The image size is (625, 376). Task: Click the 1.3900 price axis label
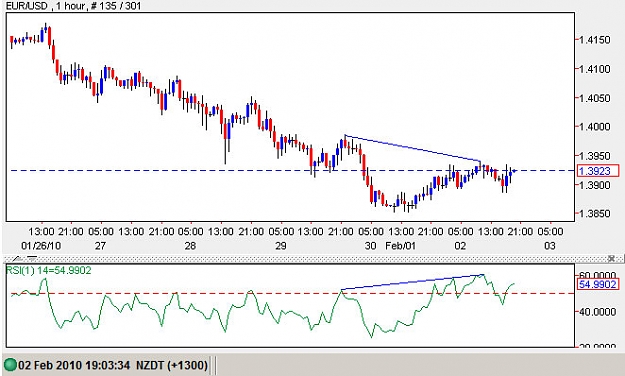(x=594, y=185)
